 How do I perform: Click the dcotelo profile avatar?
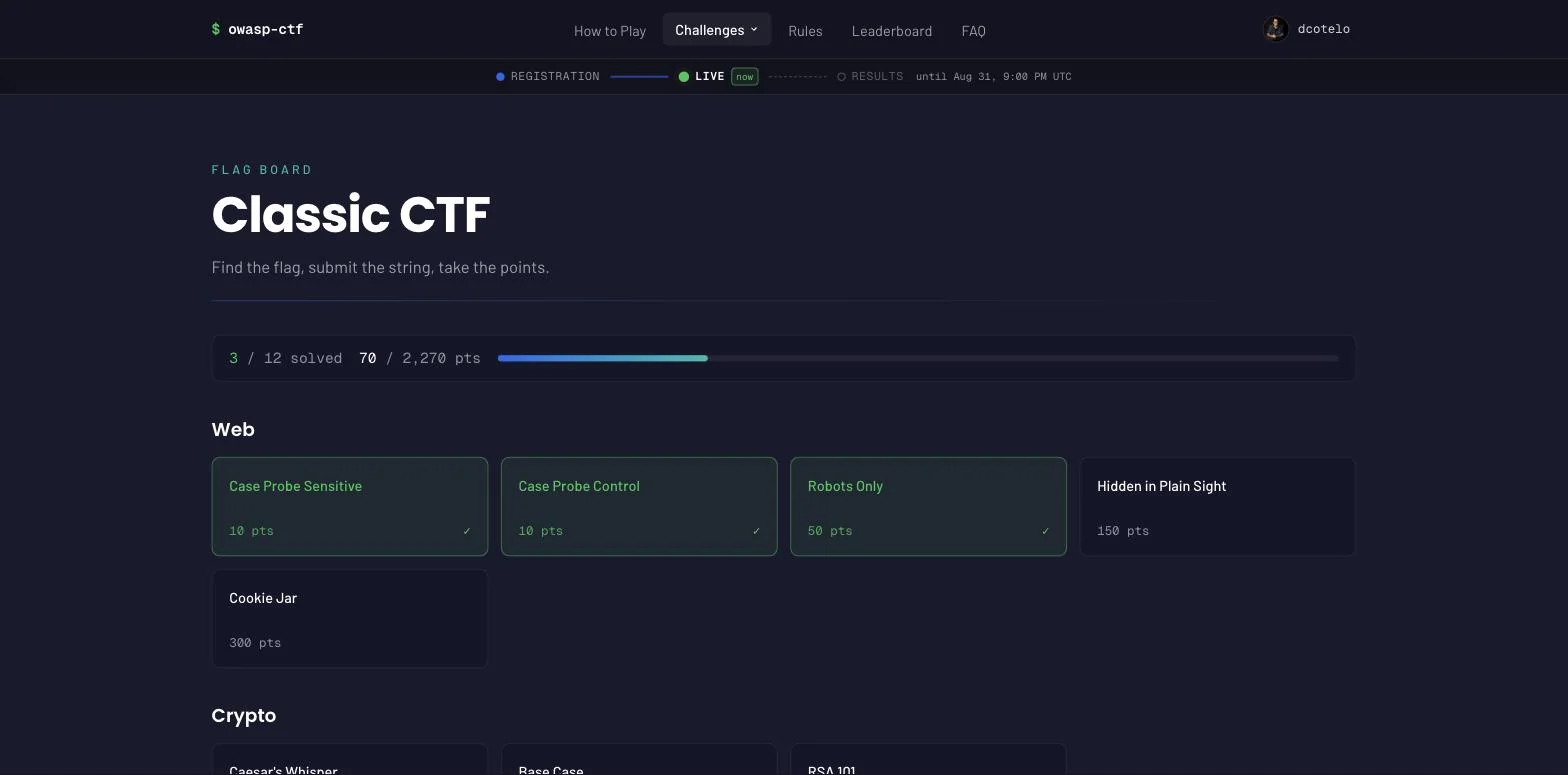1275,29
